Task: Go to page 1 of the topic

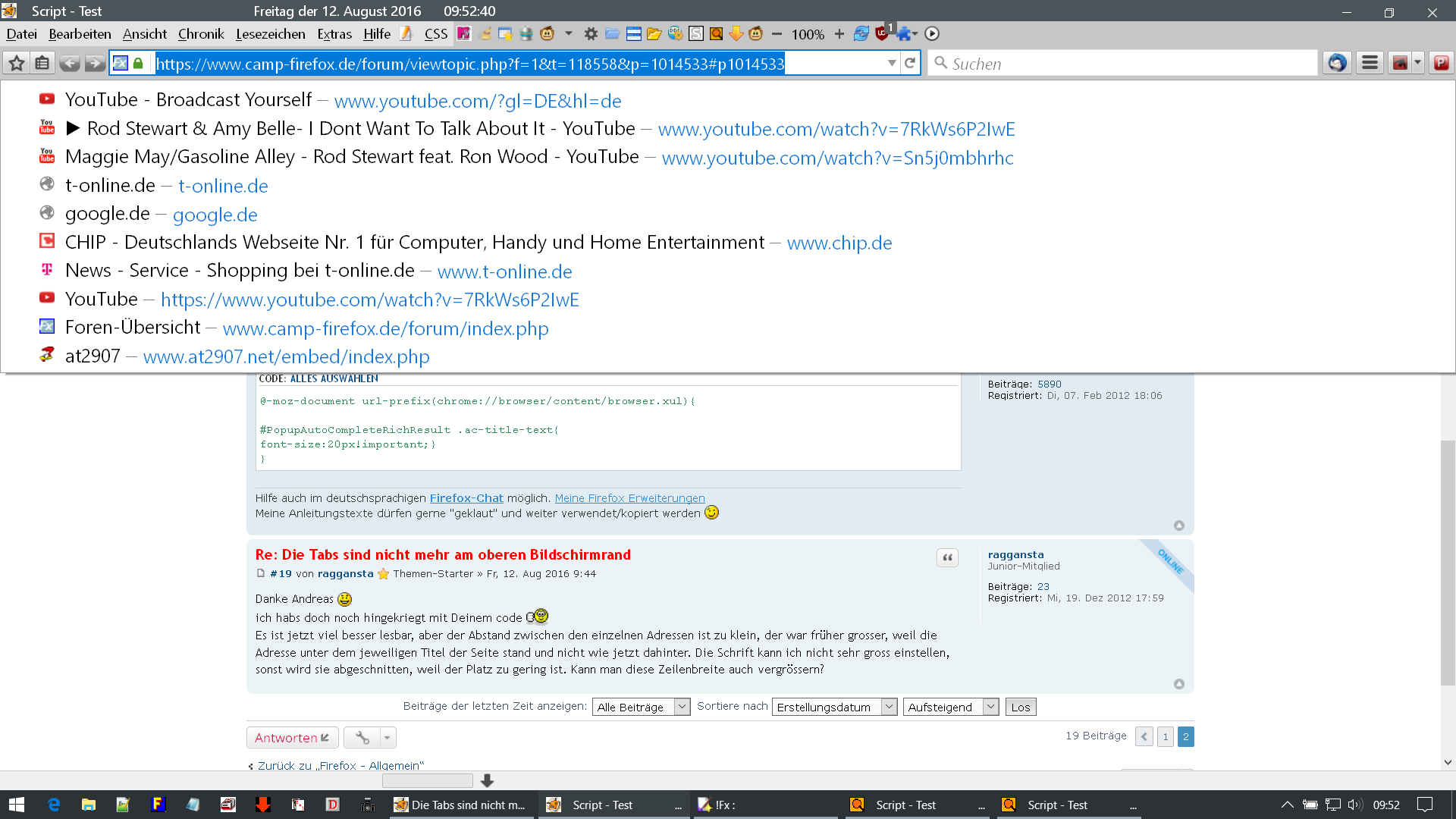Action: (x=1166, y=736)
